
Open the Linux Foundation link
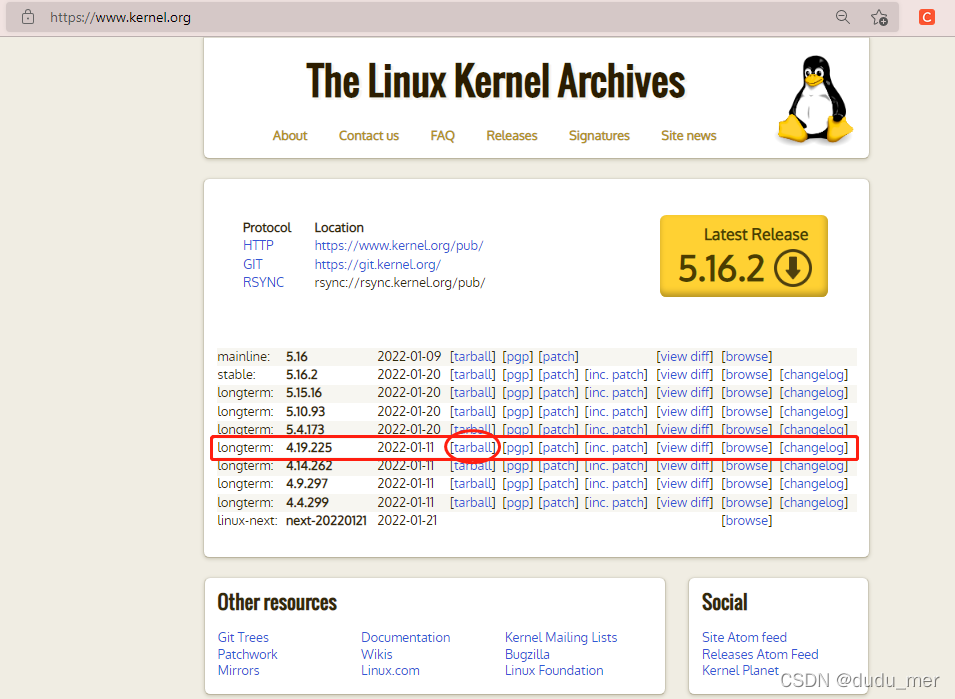(554, 670)
